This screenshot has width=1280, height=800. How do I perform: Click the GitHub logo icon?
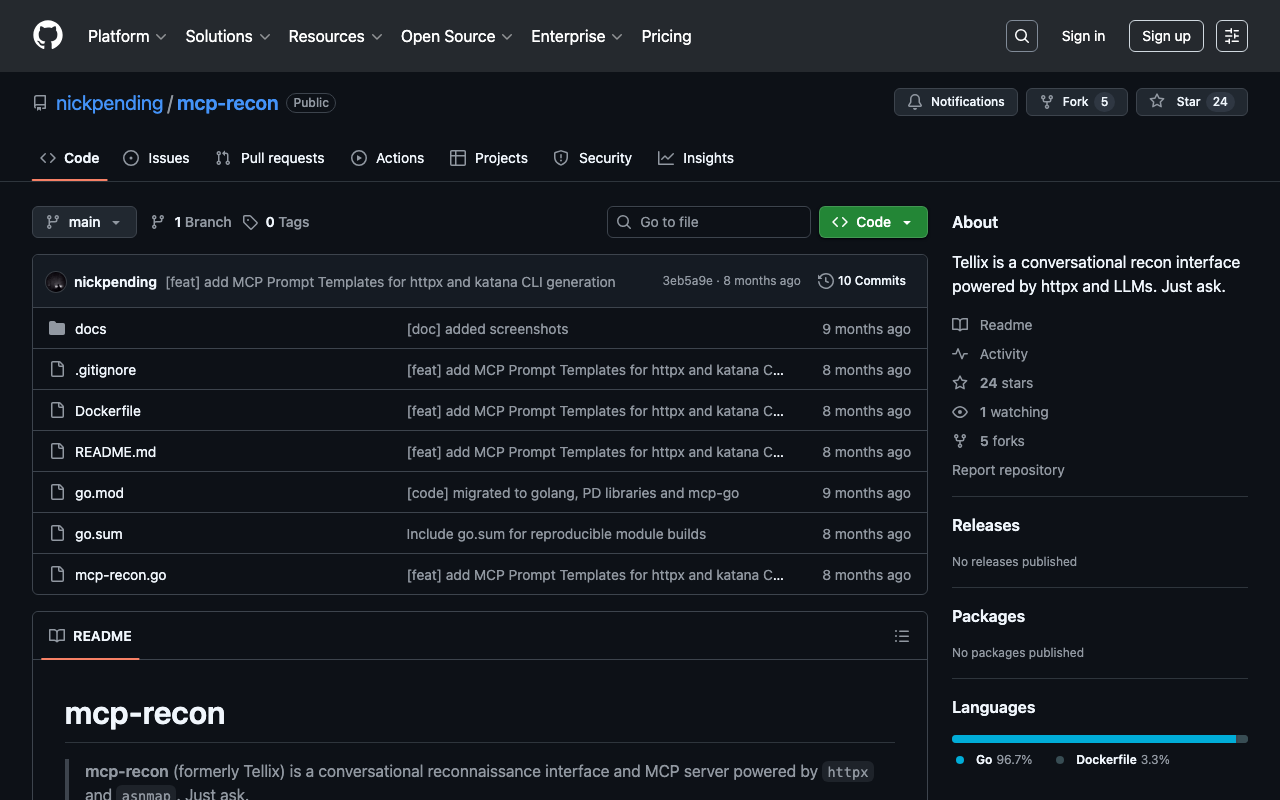pos(48,36)
